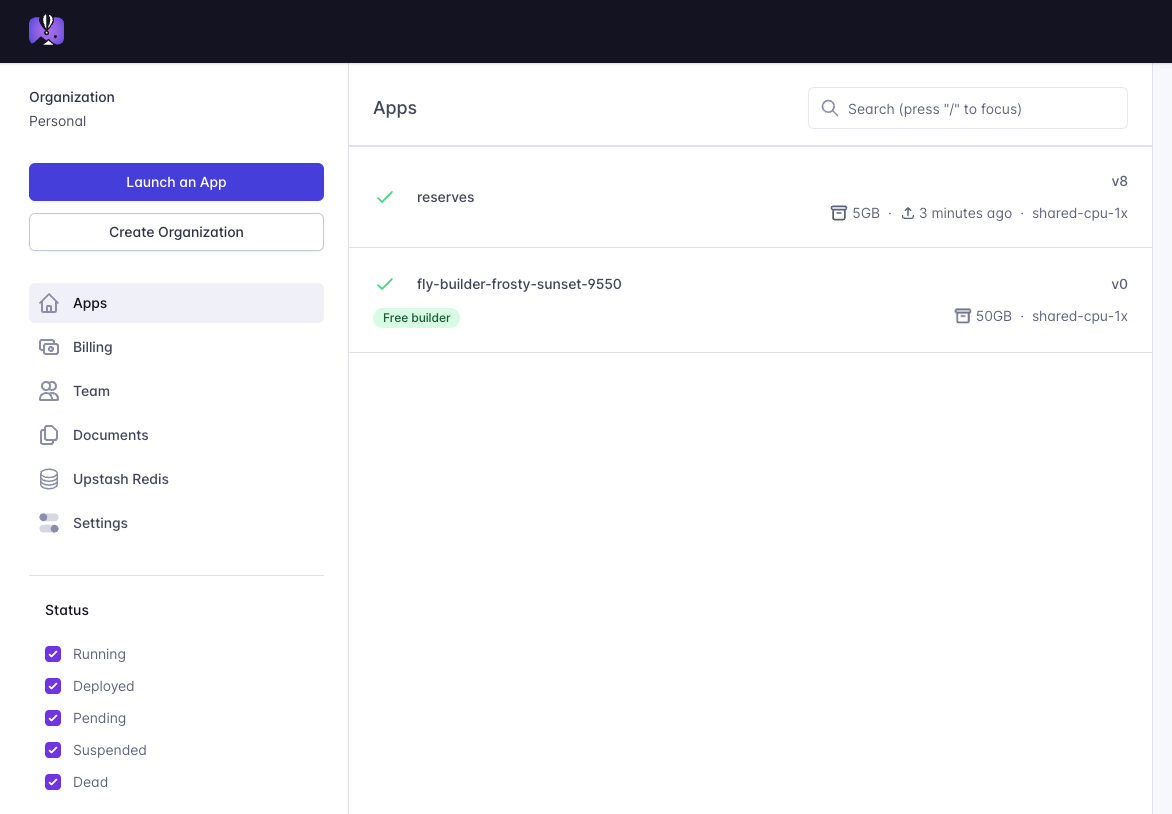The width and height of the screenshot is (1172, 814).
Task: Click the Team people icon
Action: pyautogui.click(x=49, y=390)
